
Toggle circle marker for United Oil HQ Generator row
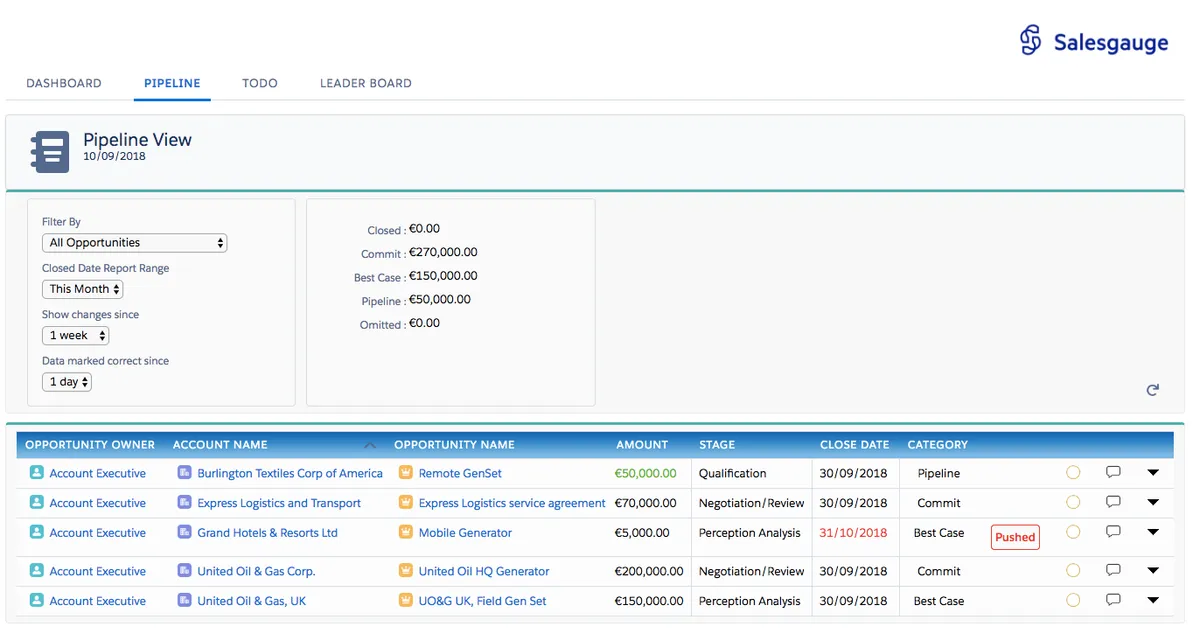point(1073,570)
